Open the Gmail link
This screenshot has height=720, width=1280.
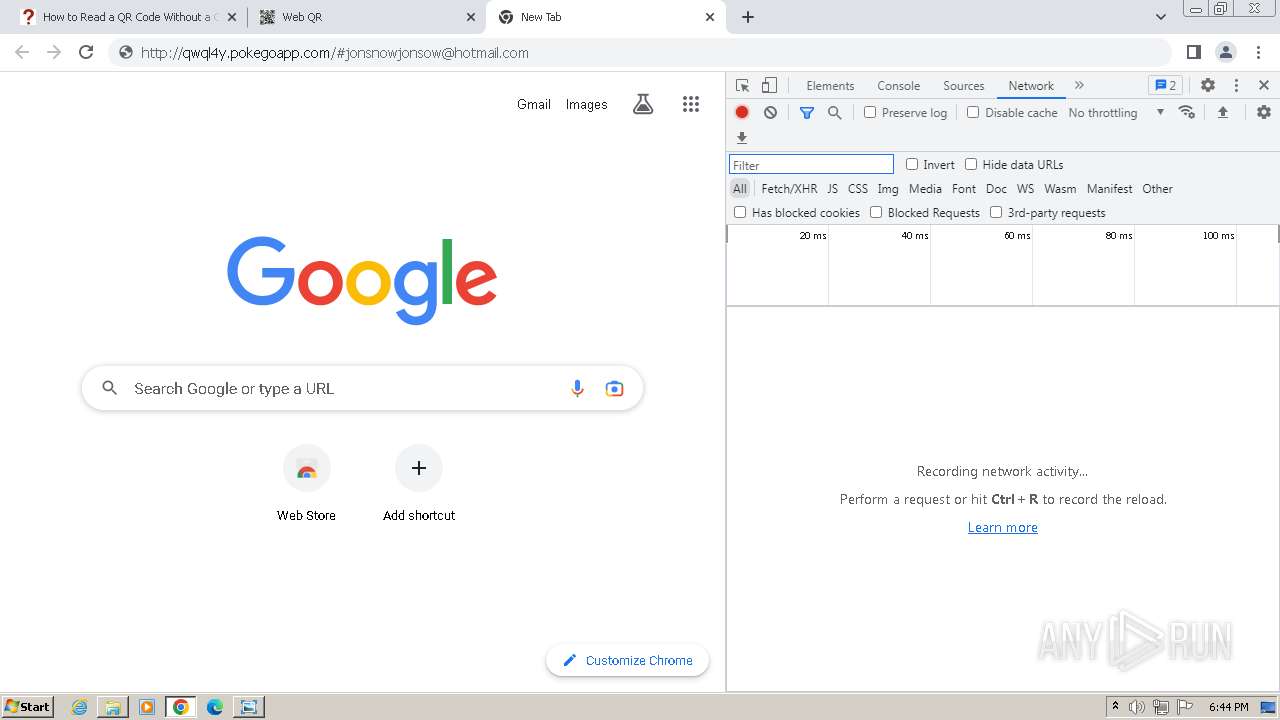click(534, 104)
